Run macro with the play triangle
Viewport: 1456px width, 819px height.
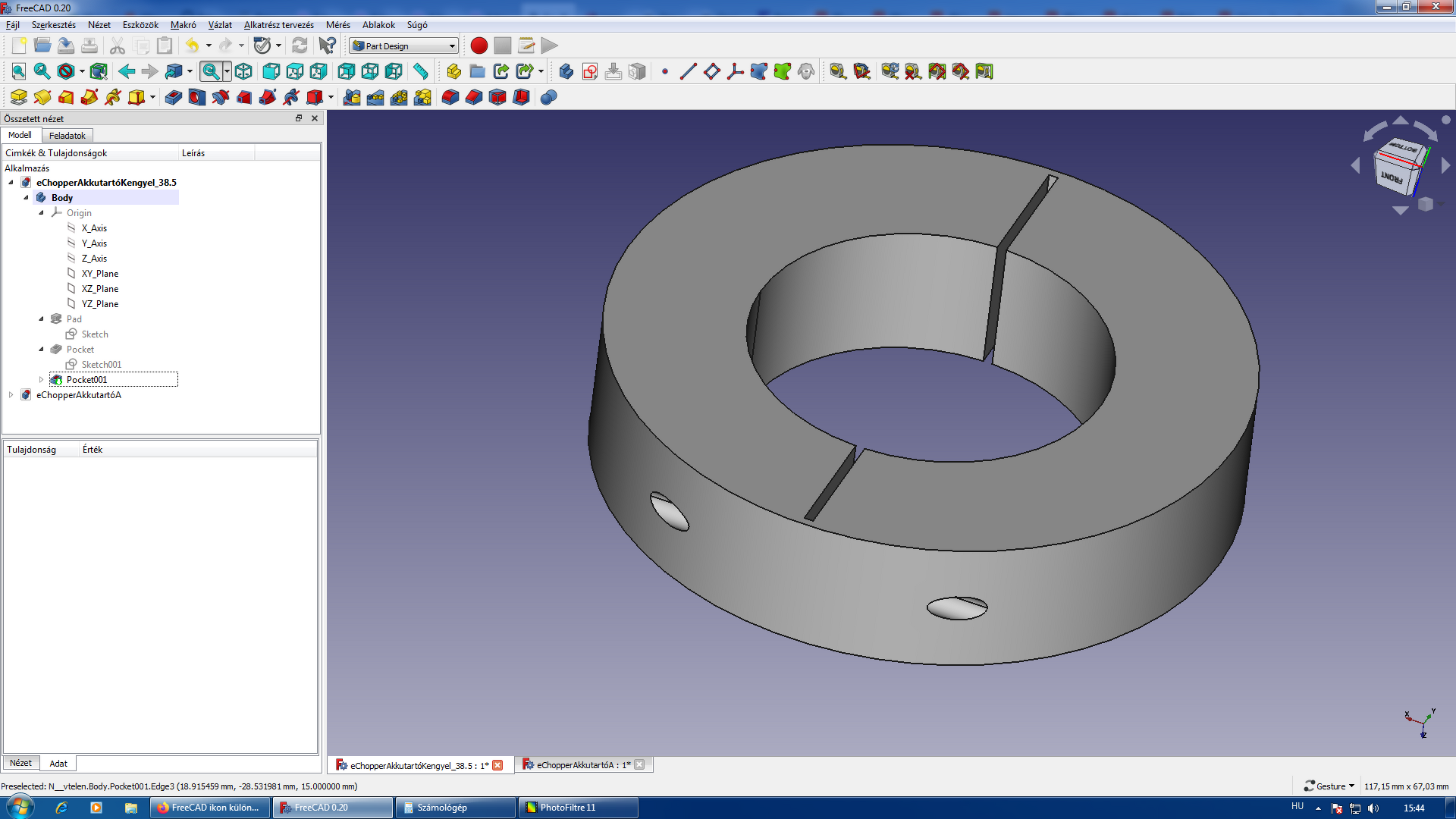click(x=550, y=45)
